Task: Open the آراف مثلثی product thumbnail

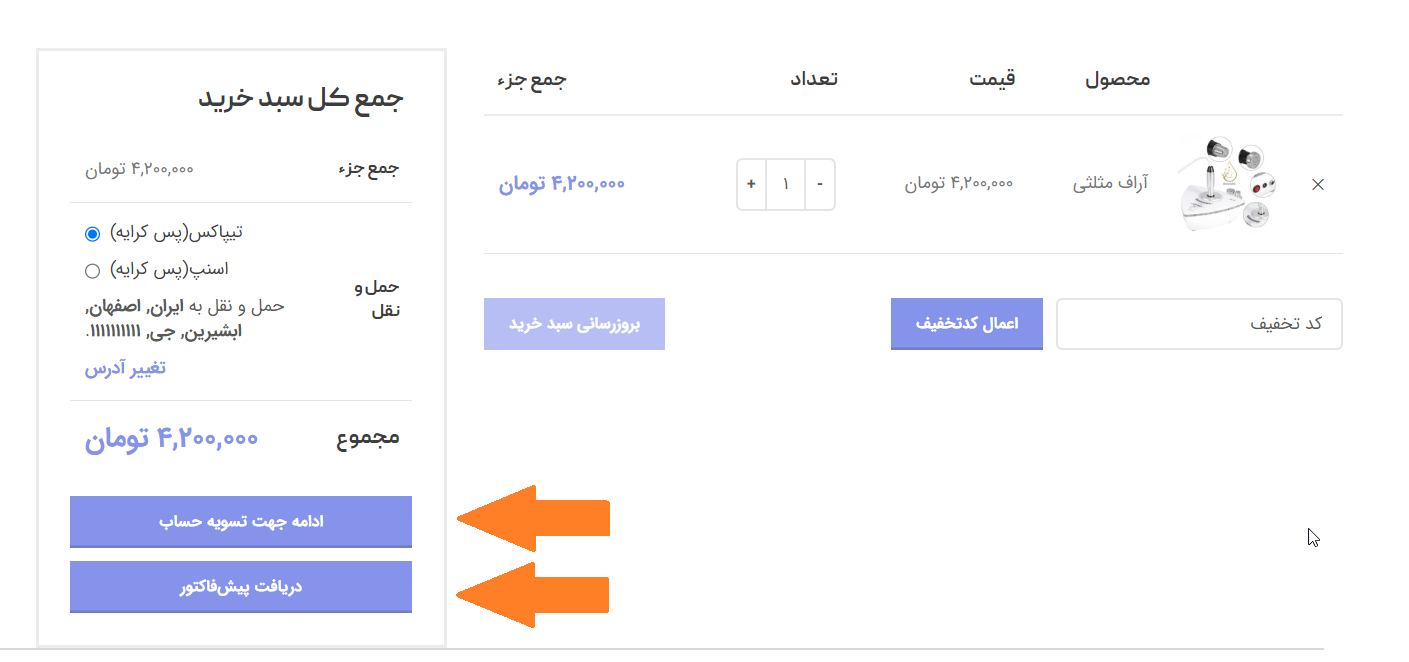Action: point(1224,185)
